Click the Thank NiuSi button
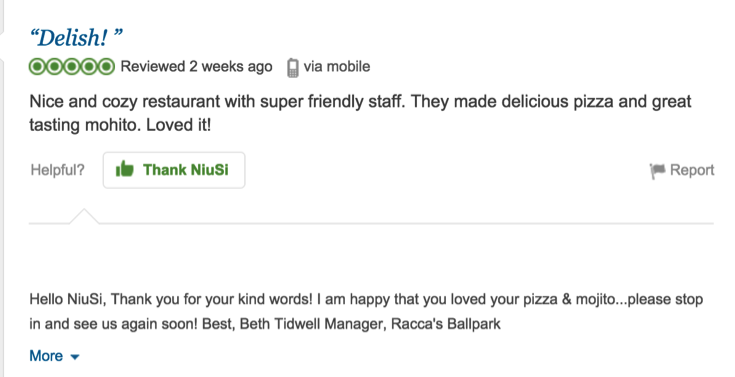 174,170
